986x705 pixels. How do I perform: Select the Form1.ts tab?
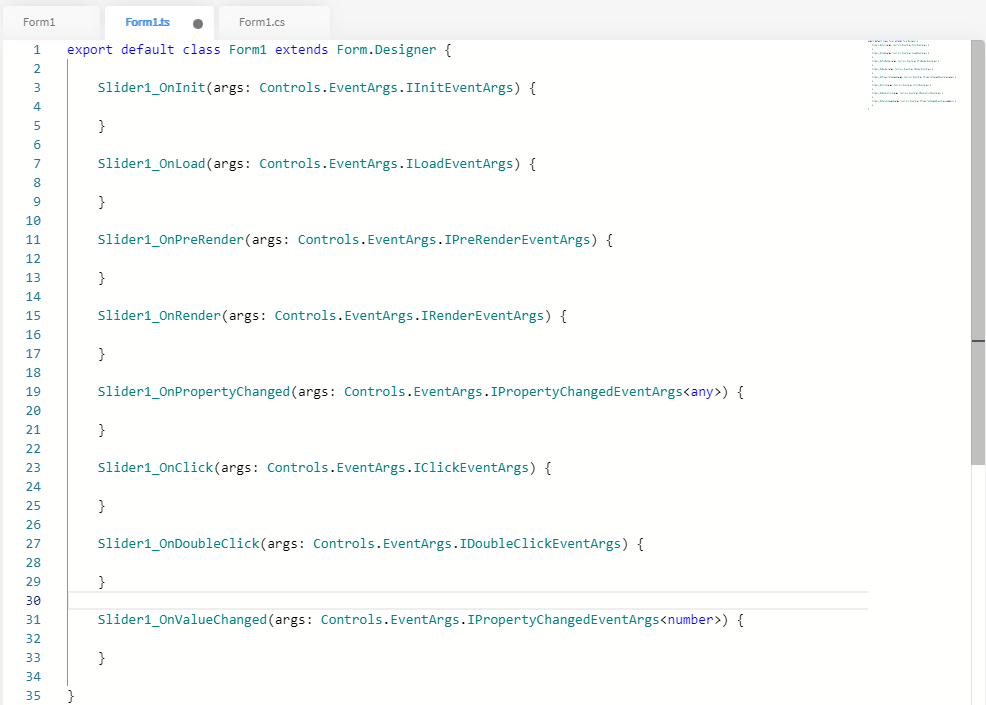148,22
